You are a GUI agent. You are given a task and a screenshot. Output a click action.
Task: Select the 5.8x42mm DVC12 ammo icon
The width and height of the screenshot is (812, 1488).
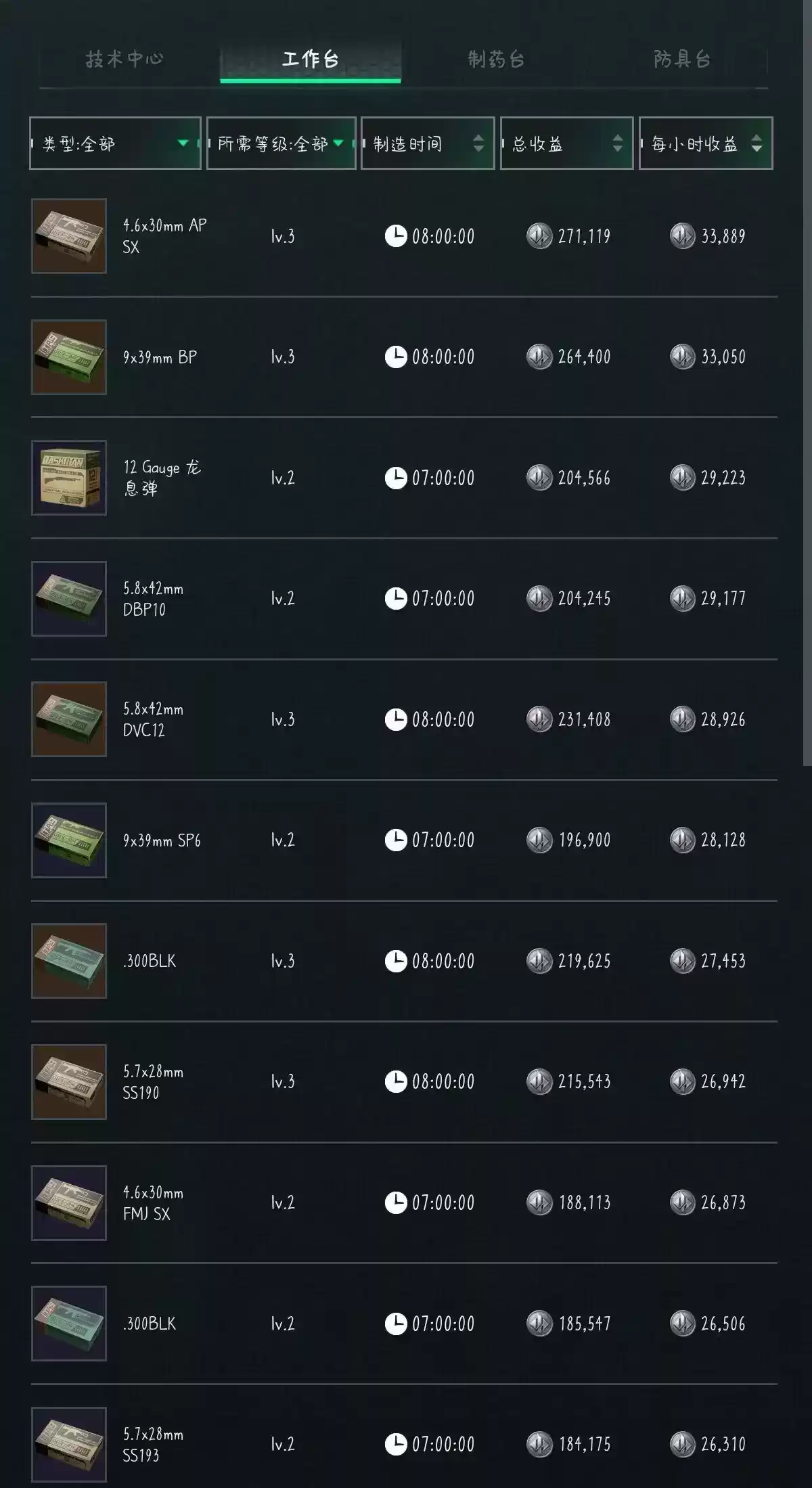coord(69,719)
